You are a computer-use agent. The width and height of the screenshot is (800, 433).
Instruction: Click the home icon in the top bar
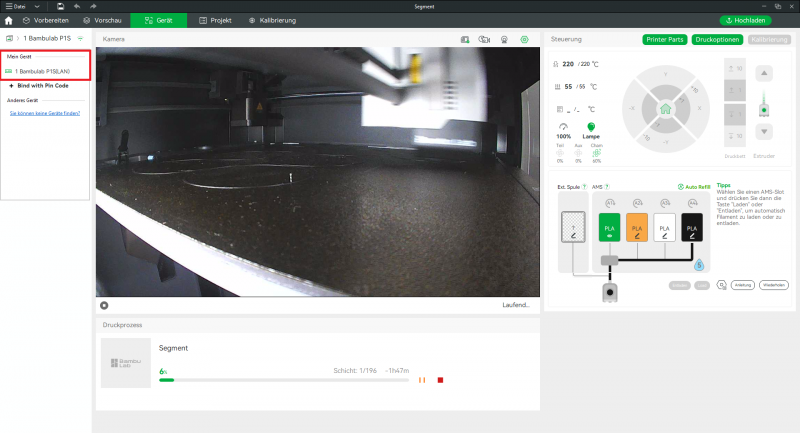[x=9, y=20]
